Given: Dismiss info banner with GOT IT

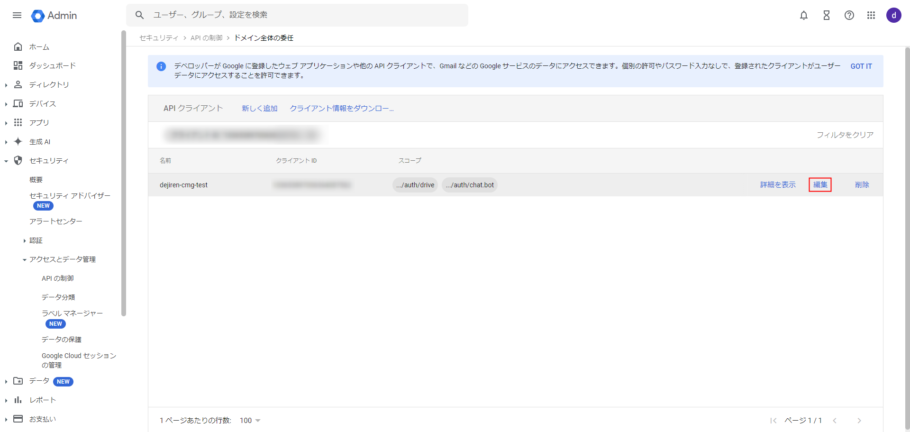Looking at the screenshot, I should point(860,66).
